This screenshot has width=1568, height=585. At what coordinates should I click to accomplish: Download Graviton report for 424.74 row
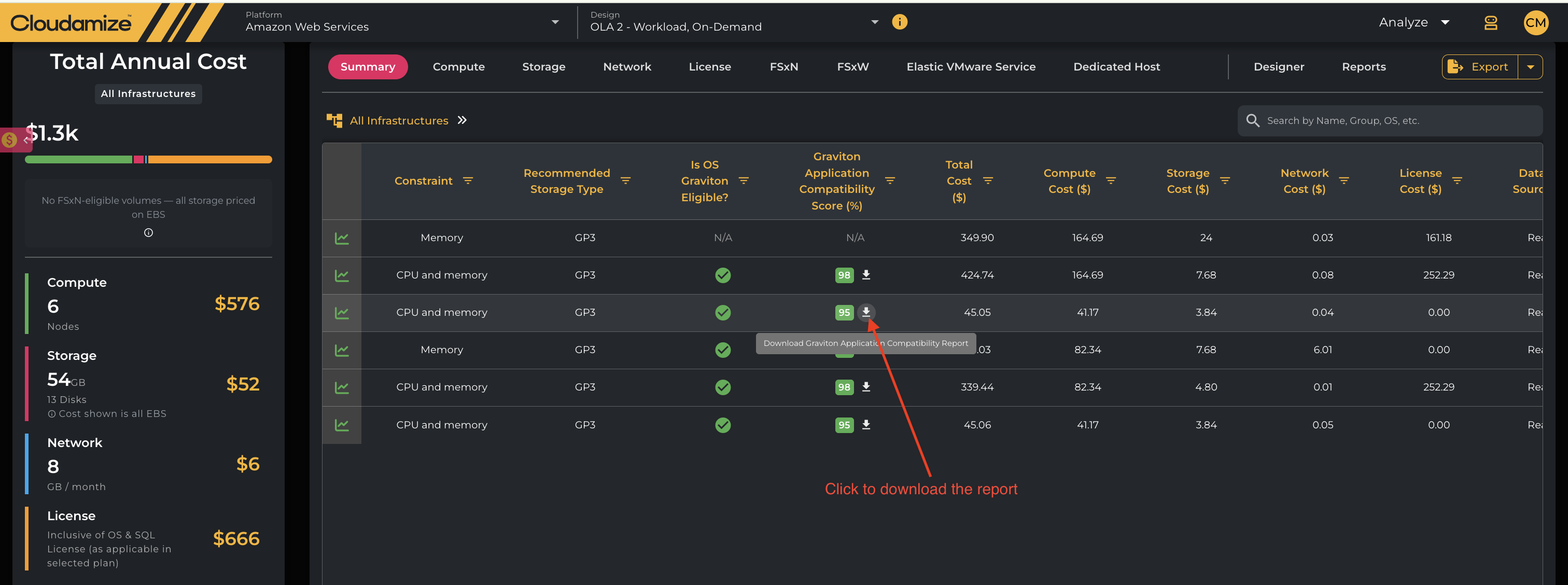[865, 275]
